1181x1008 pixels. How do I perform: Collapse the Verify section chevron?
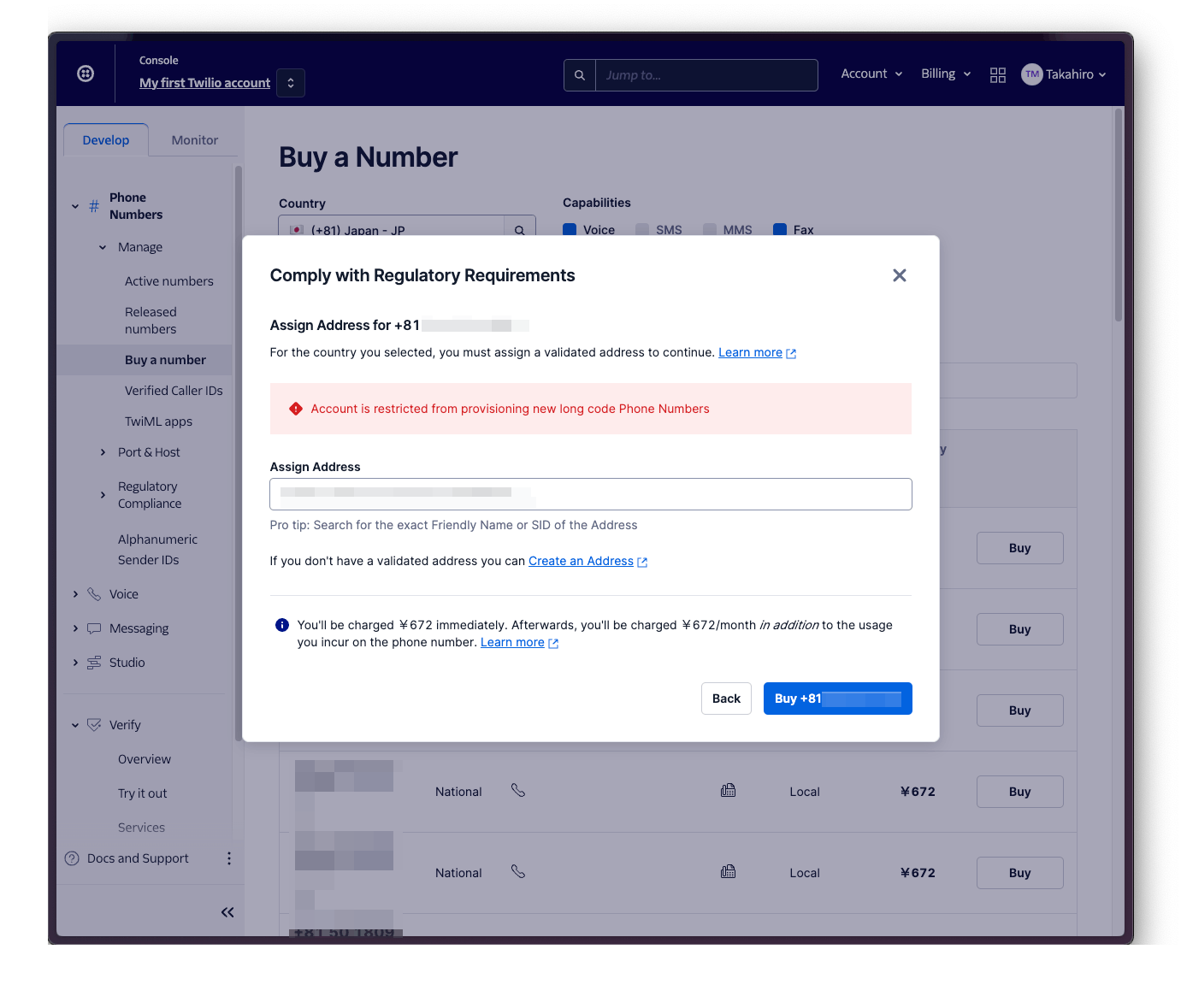click(x=75, y=725)
